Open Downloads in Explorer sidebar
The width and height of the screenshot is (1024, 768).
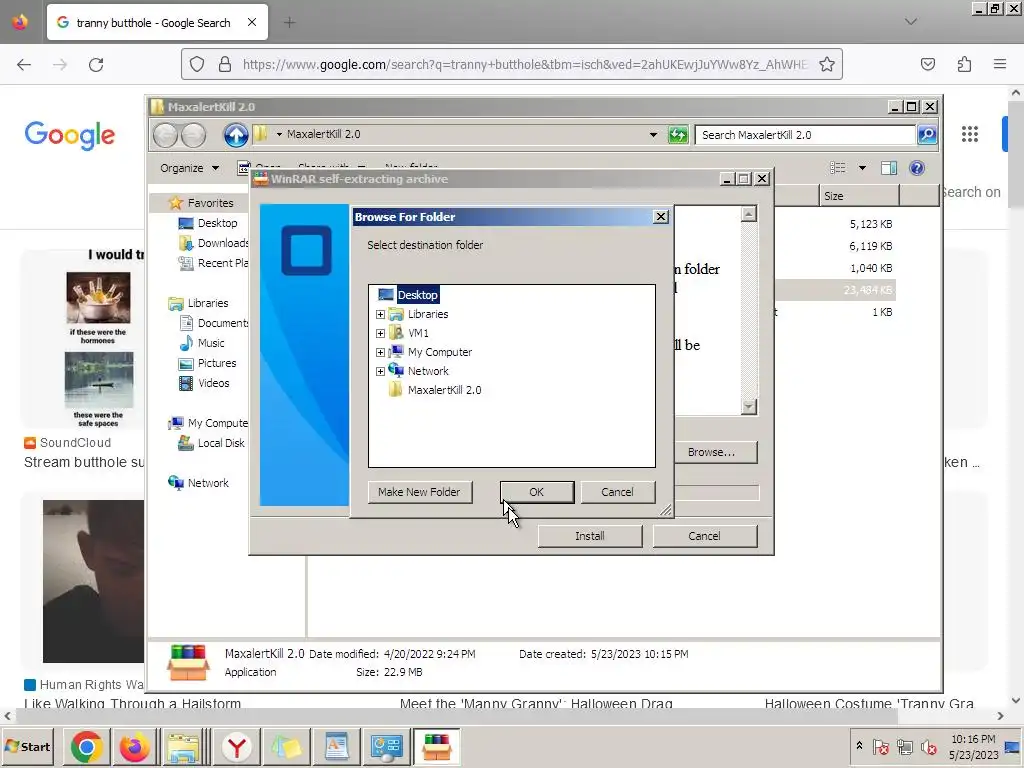223,243
